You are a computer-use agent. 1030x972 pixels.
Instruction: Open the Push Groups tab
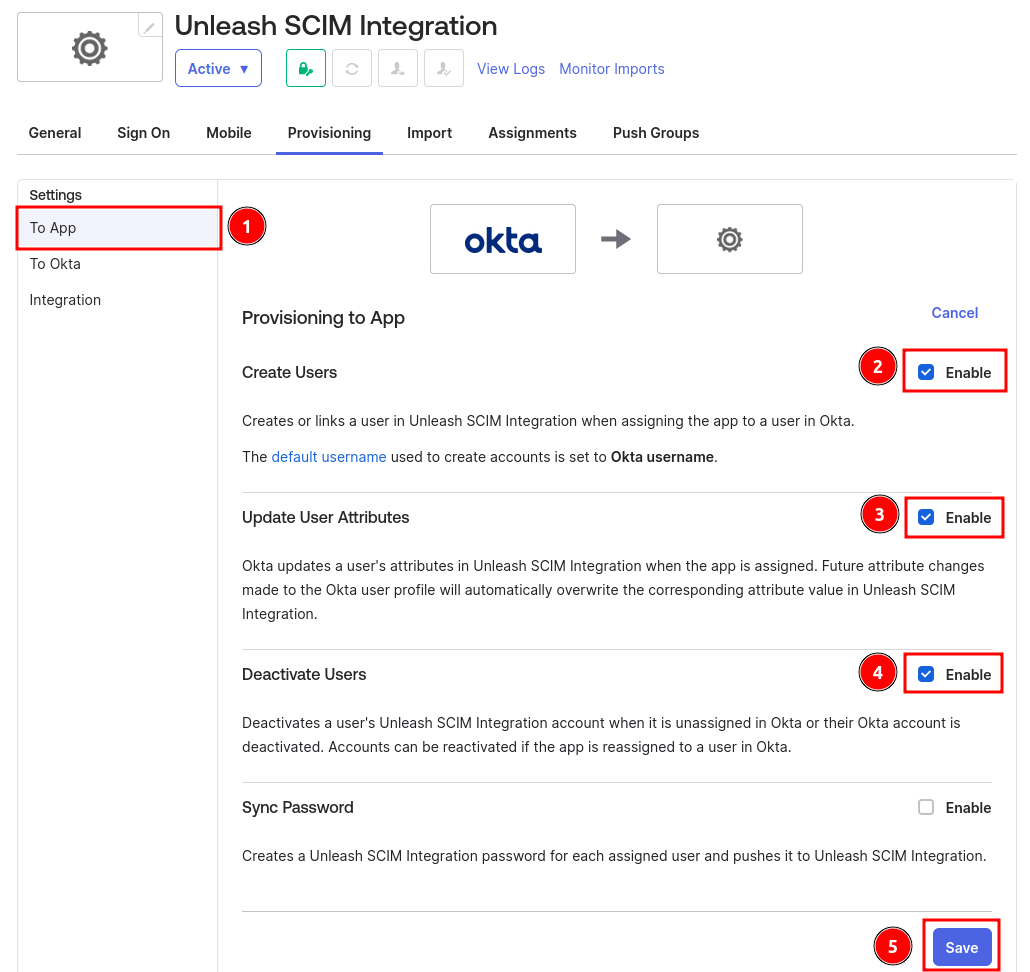tap(656, 132)
